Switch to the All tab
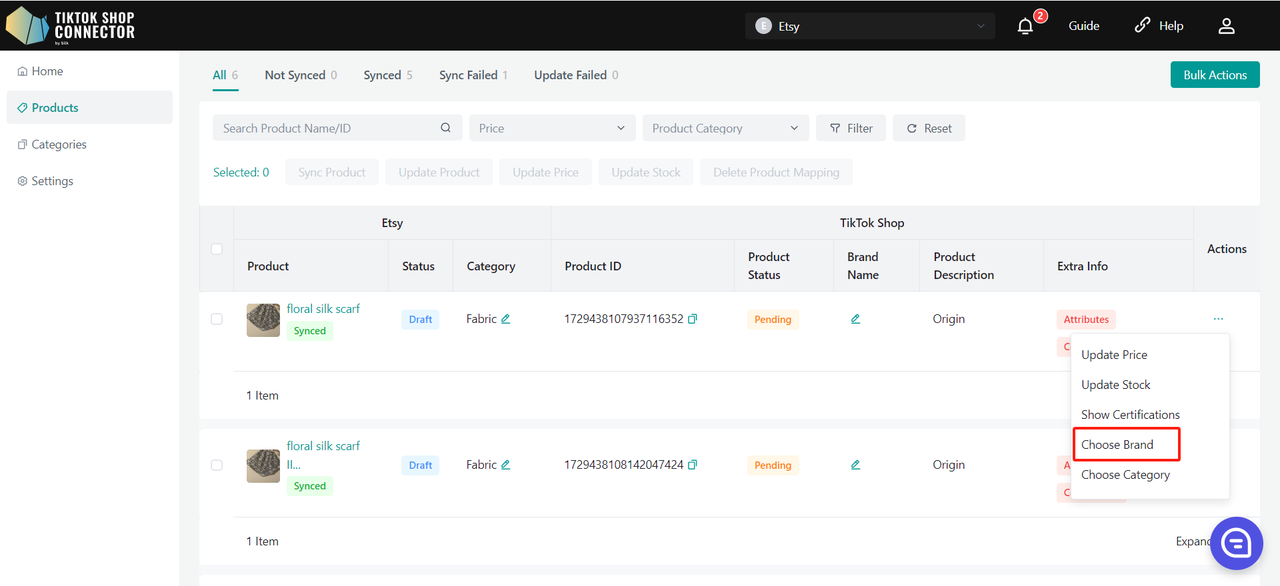Viewport: 1280px width, 586px height. 226,75
